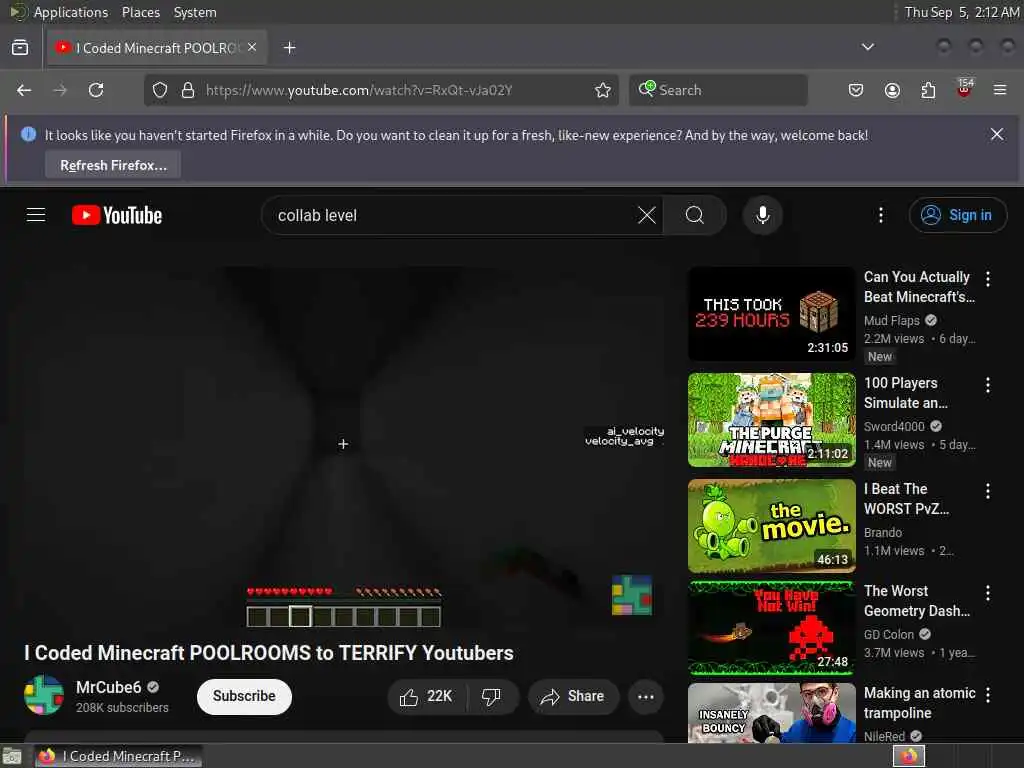The width and height of the screenshot is (1024, 768).
Task: Click the Sword4000 channel name
Action: (x=894, y=426)
